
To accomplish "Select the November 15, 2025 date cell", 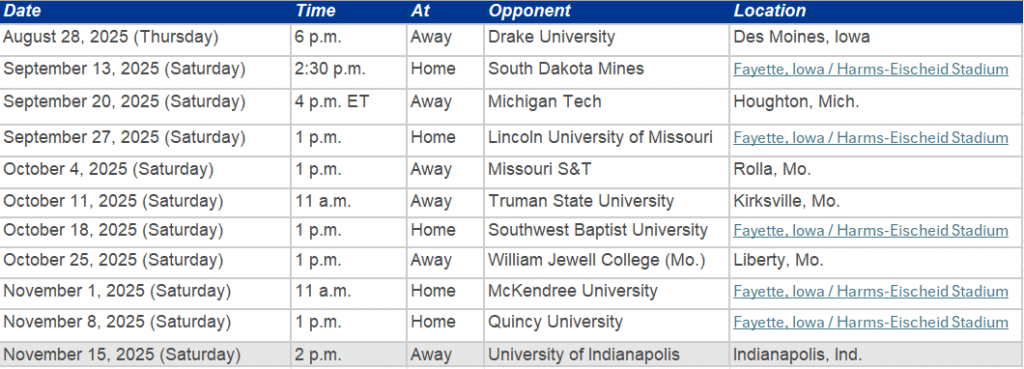I will (x=146, y=355).
